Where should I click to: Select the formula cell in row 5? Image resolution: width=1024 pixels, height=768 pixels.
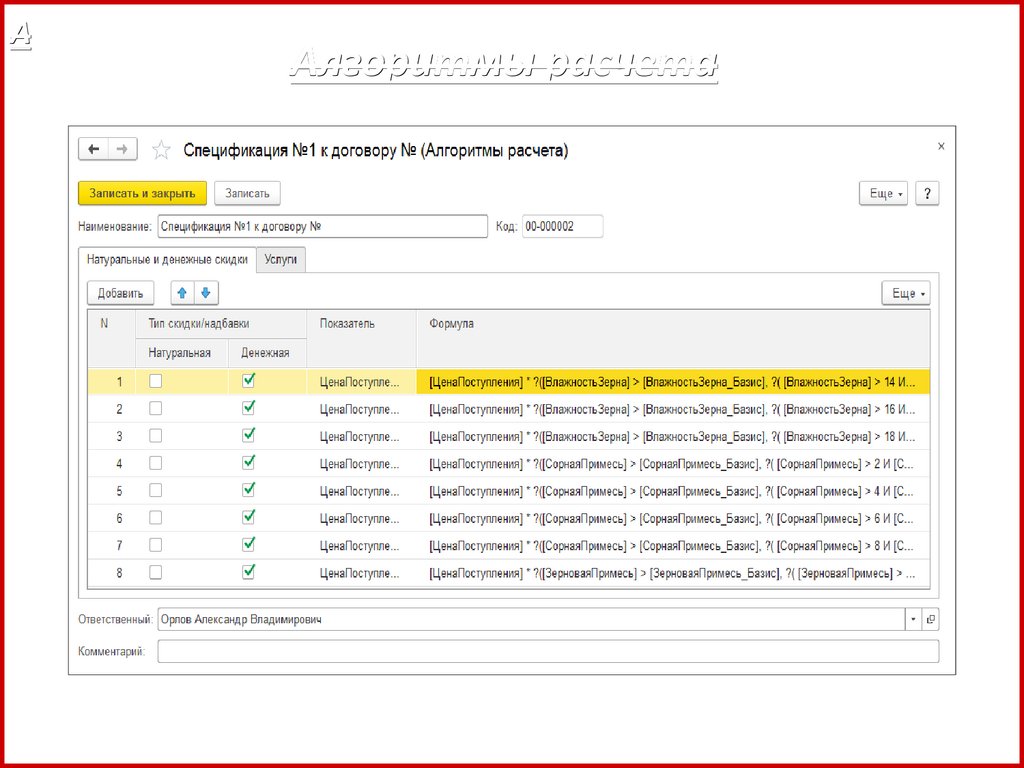click(x=671, y=491)
